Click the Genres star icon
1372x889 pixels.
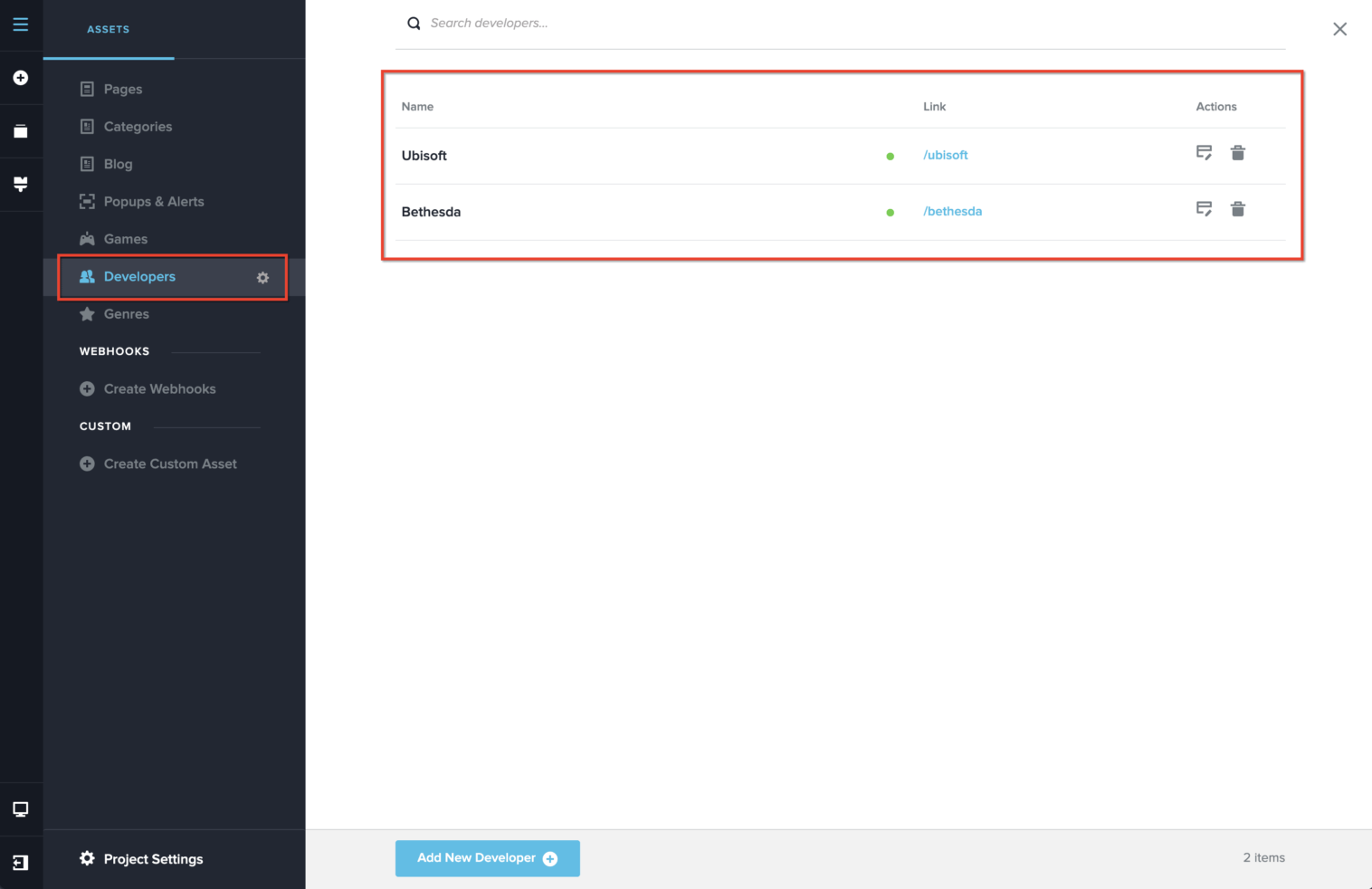87,314
